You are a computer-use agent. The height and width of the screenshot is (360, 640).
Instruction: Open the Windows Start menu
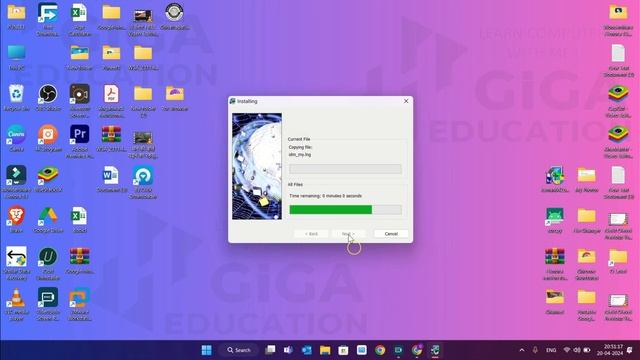tap(207, 350)
